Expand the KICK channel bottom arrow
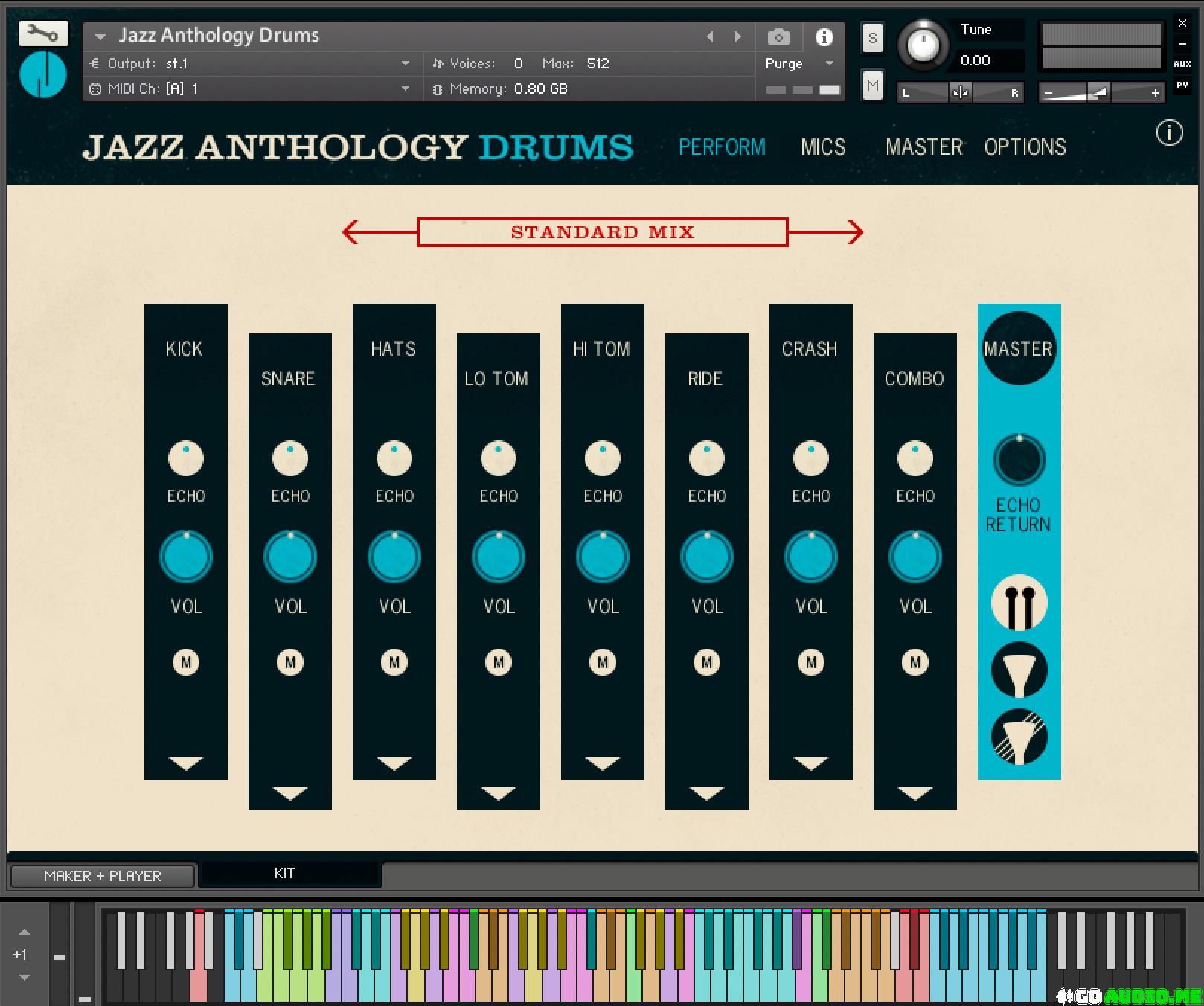The height and width of the screenshot is (1006, 1204). [186, 763]
